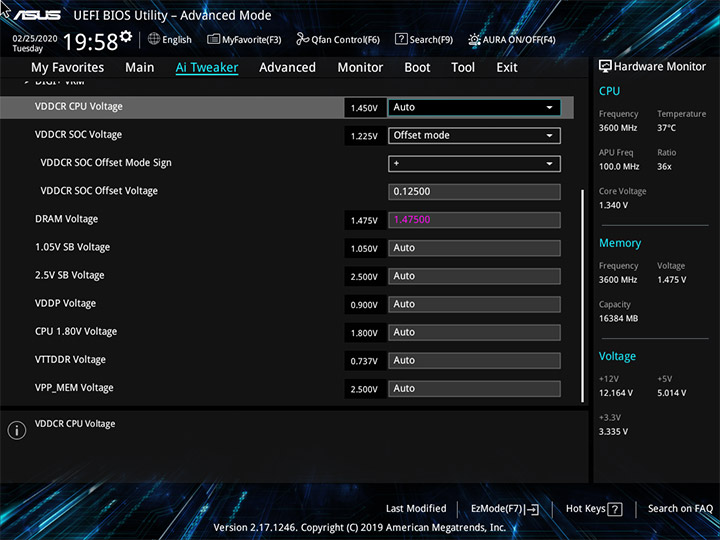Click the 0.737V current value box
This screenshot has height=540, width=720.
pyautogui.click(x=365, y=361)
